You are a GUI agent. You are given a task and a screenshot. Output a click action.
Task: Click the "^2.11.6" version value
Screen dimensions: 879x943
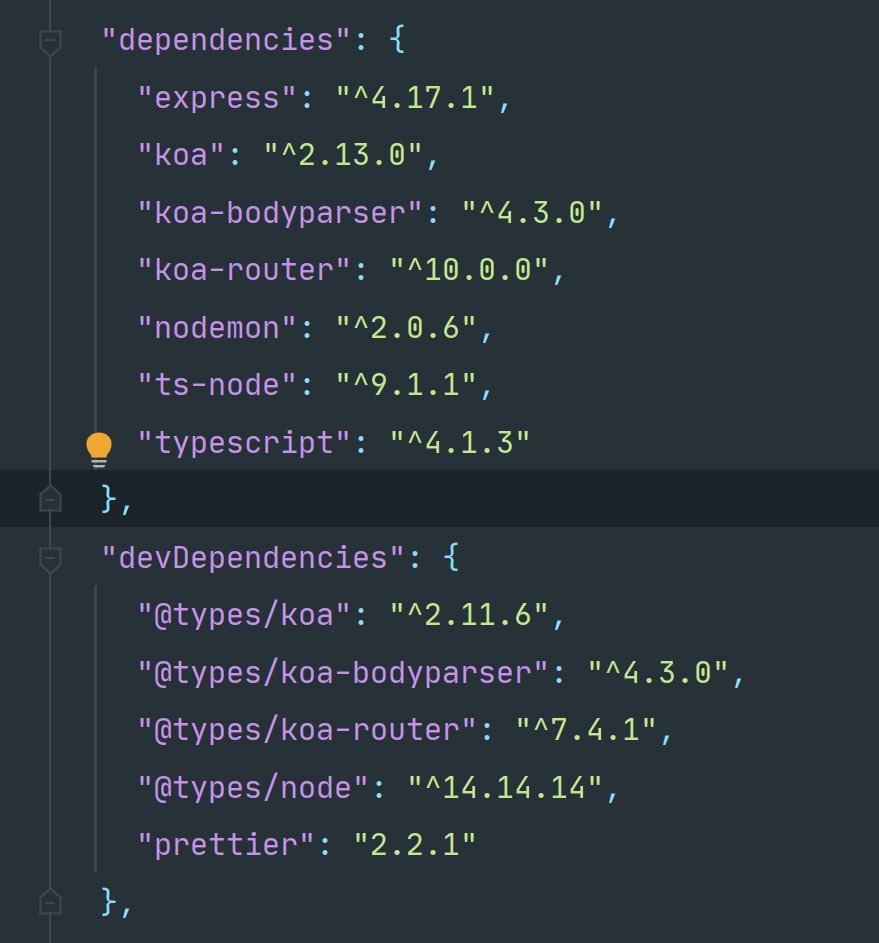(x=470, y=615)
